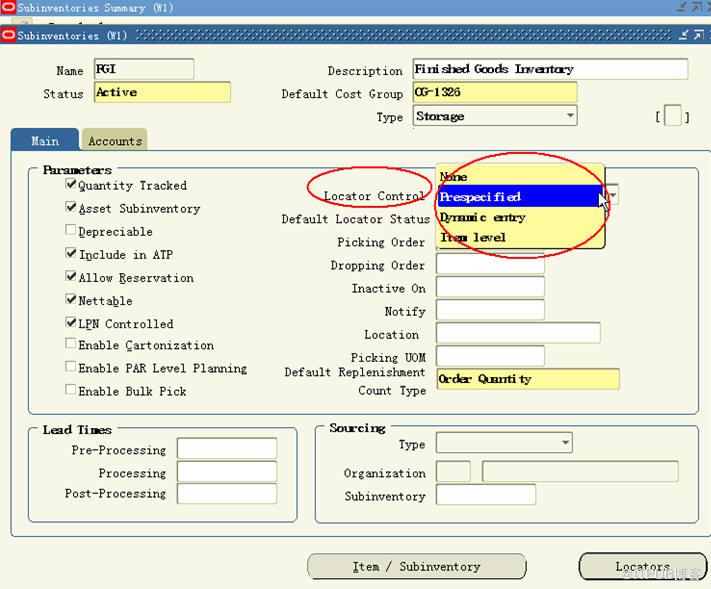Select the Main tab

point(45,141)
